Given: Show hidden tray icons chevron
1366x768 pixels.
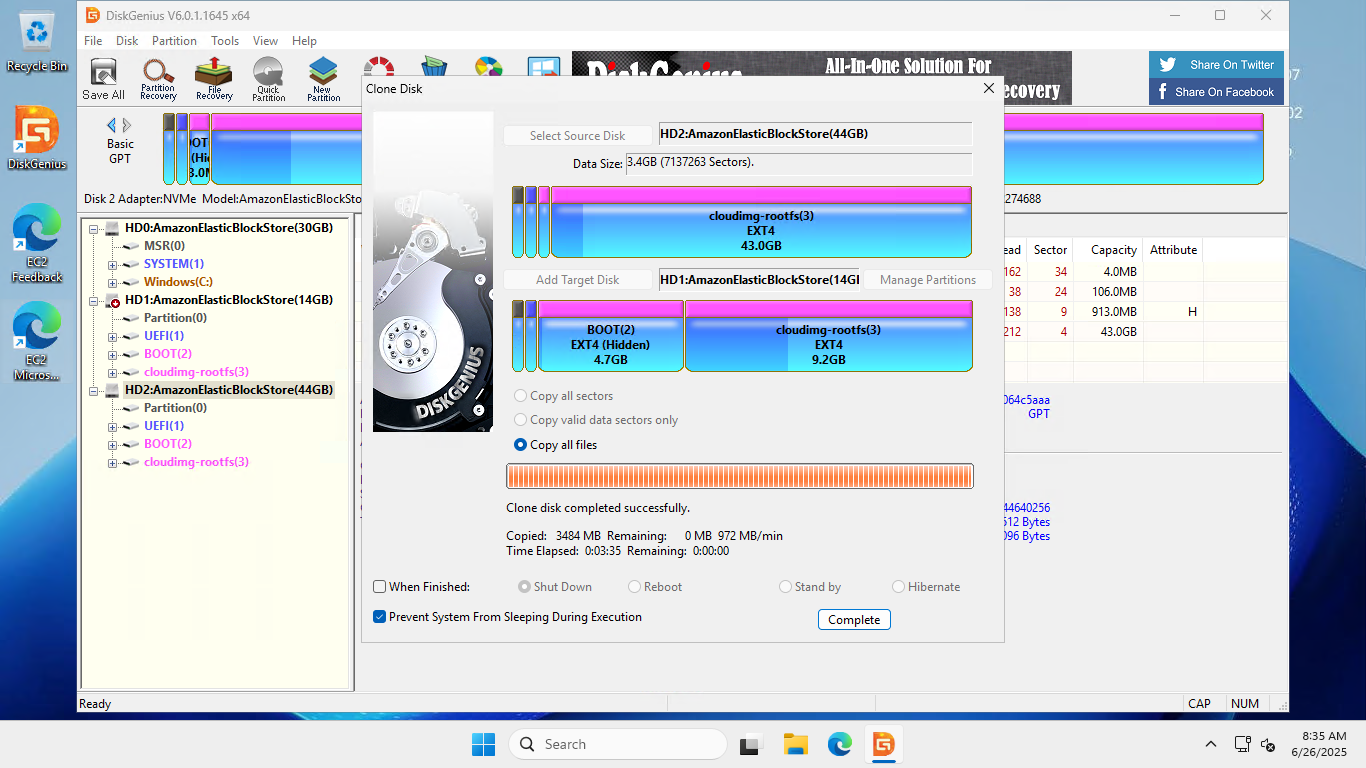Looking at the screenshot, I should pyautogui.click(x=1211, y=744).
